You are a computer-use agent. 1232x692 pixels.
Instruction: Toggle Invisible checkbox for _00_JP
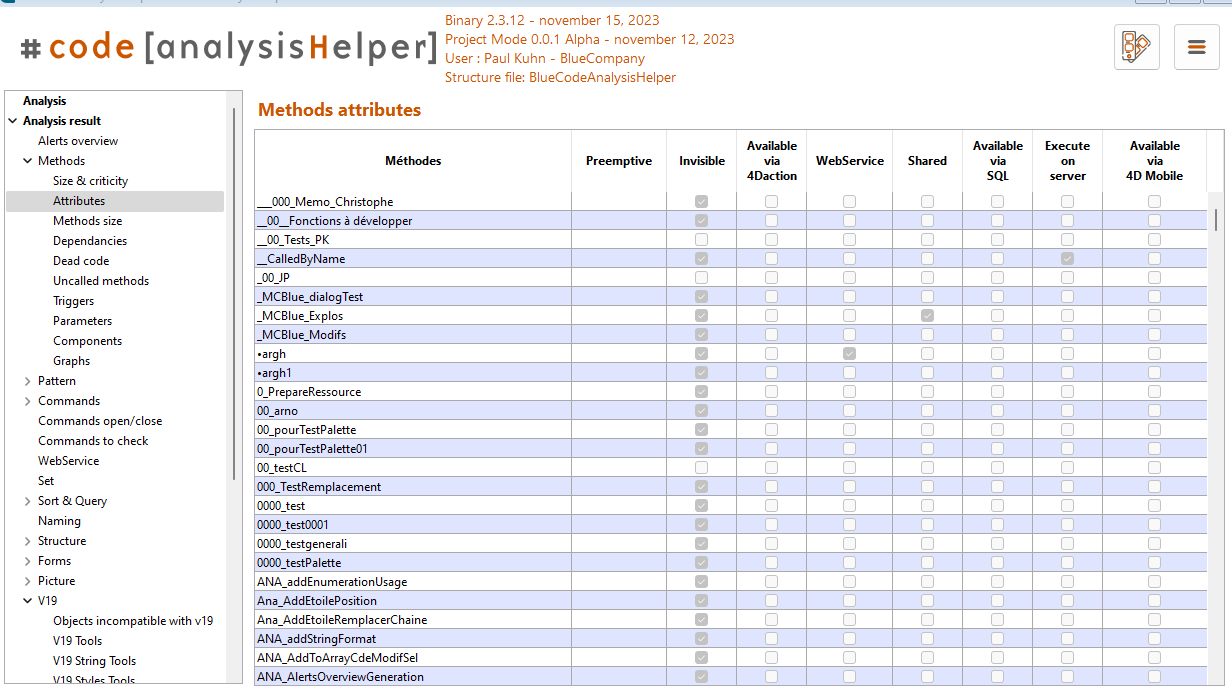coord(701,278)
